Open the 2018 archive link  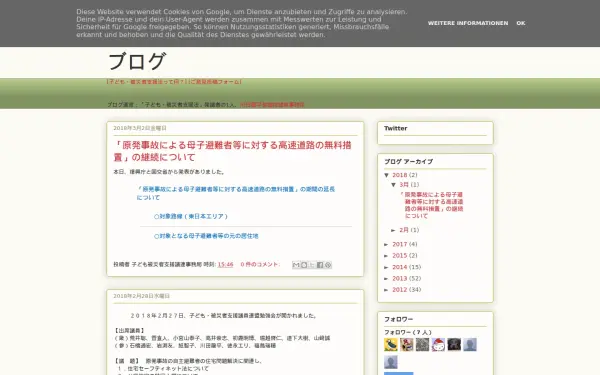(x=399, y=175)
